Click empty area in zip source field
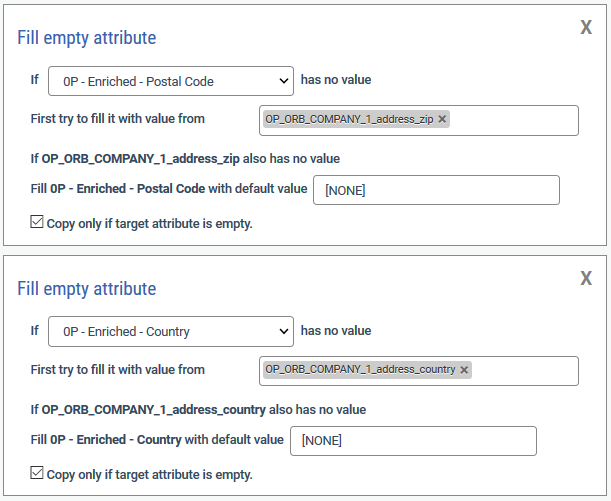The image size is (611, 501). [x=514, y=120]
